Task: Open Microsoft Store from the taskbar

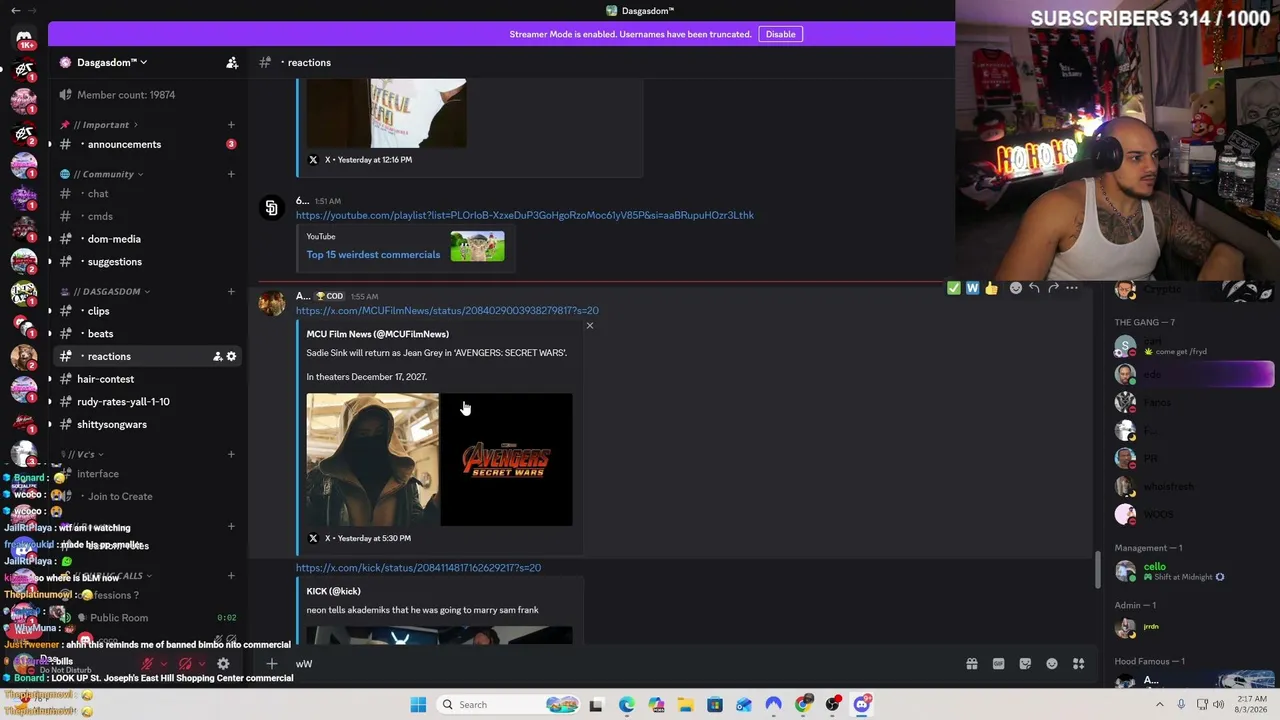Action: 715,705
